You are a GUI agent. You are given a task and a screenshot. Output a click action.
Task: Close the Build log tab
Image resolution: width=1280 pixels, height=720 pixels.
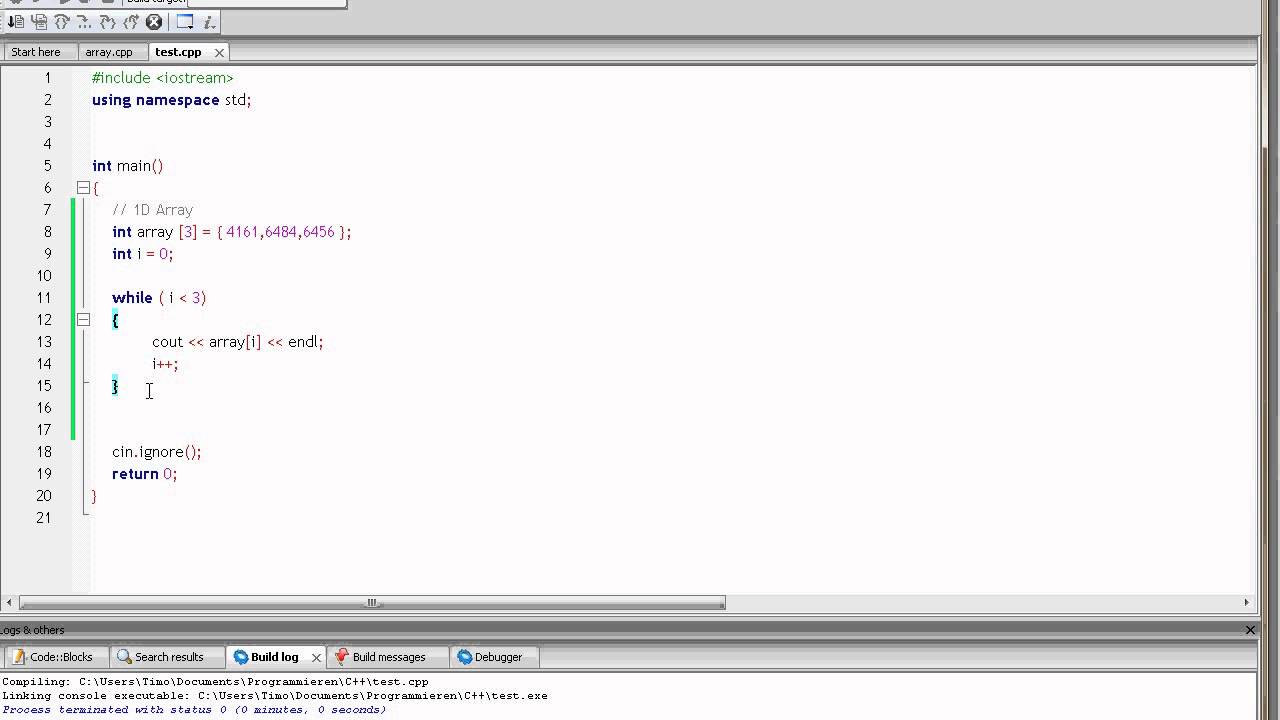click(x=316, y=657)
